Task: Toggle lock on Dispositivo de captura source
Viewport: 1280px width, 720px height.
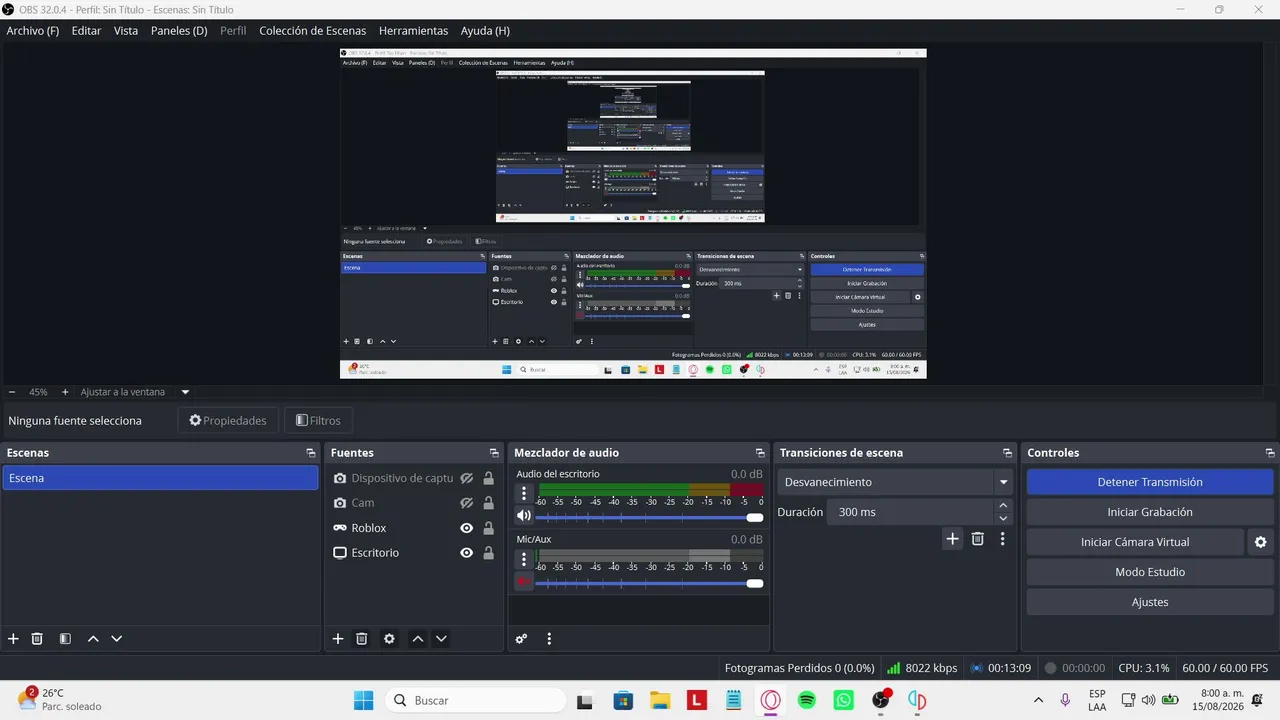Action: [x=488, y=478]
